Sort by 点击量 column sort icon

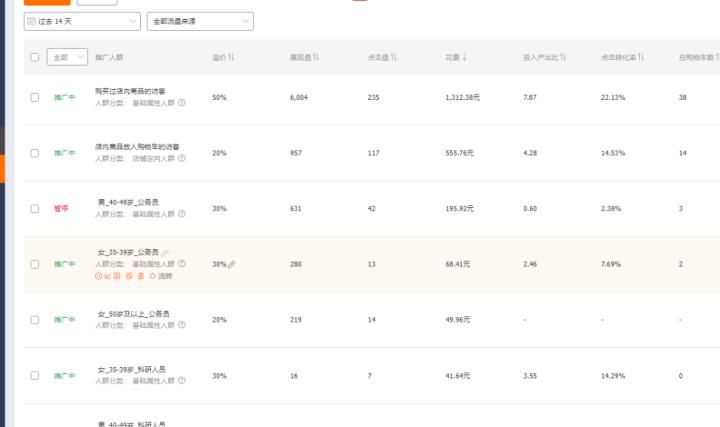click(x=394, y=57)
